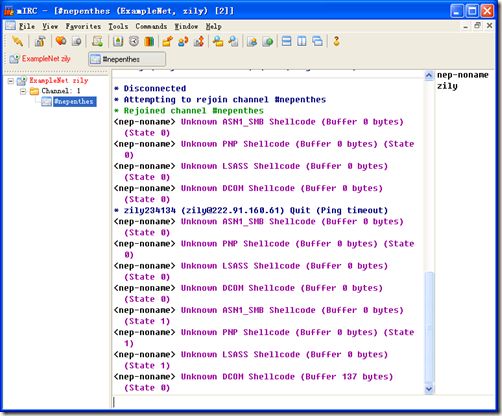Click the chat scrollbar up arrow

click(x=429, y=75)
